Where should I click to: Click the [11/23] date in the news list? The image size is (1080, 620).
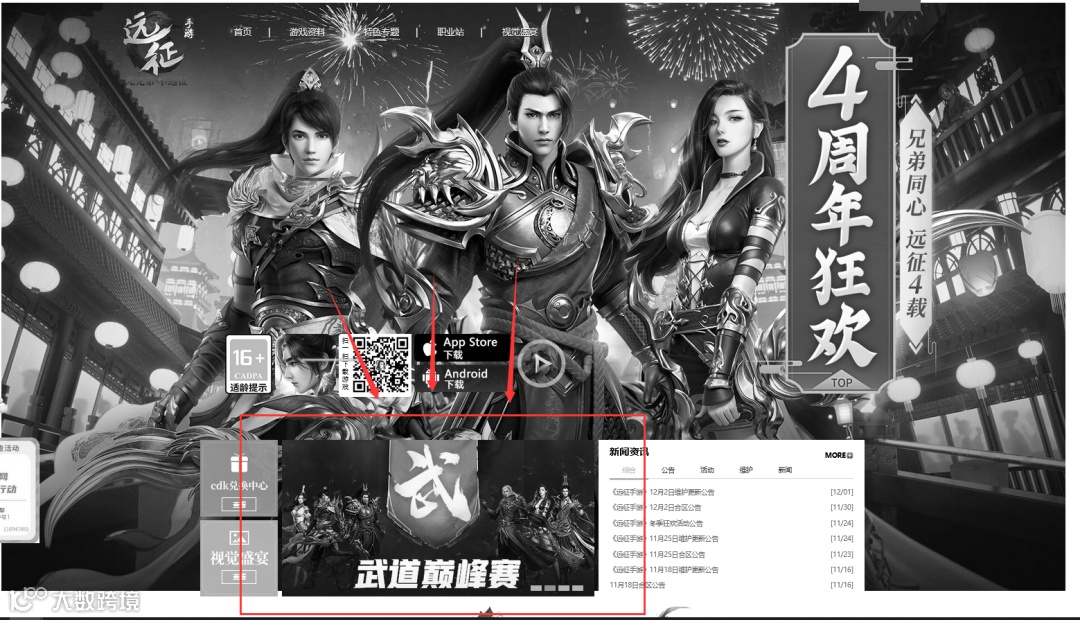[x=842, y=555]
